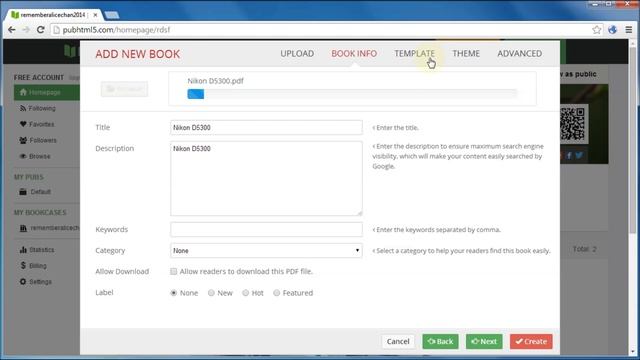Open Followers in sidebar

click(38, 140)
